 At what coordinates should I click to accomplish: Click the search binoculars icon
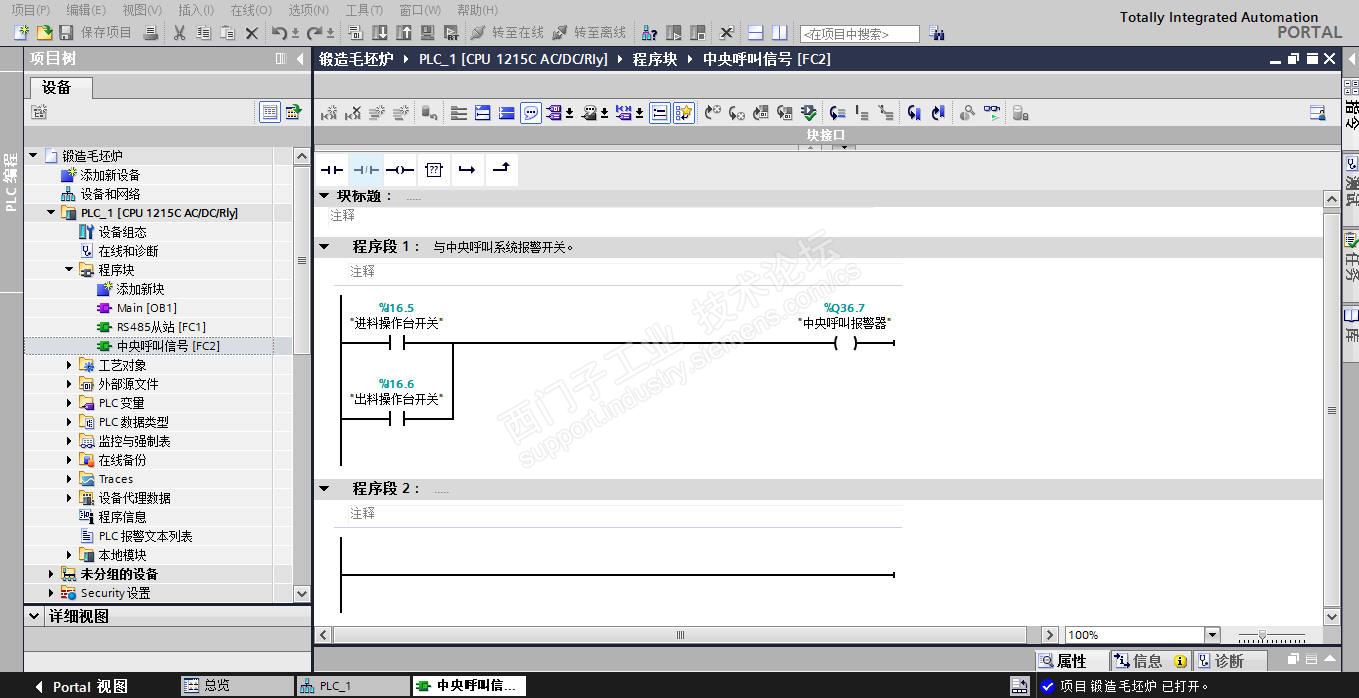point(937,33)
